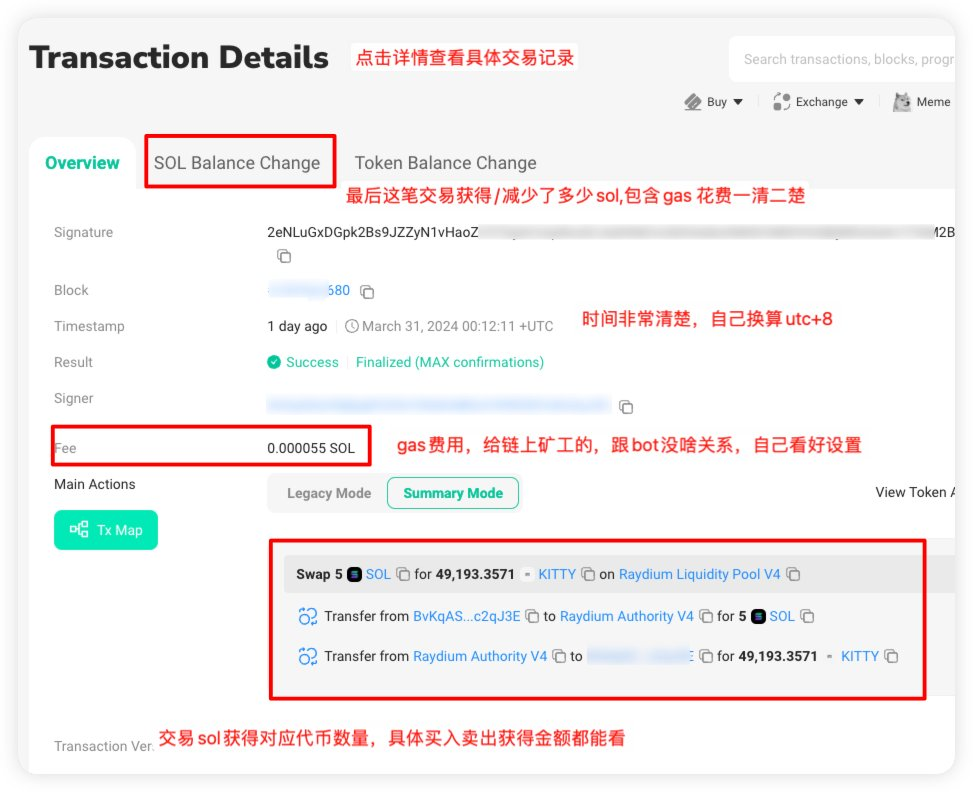973x792 pixels.
Task: Copy the BvKqAS...c2qJ3E sender address
Action: [x=533, y=617]
